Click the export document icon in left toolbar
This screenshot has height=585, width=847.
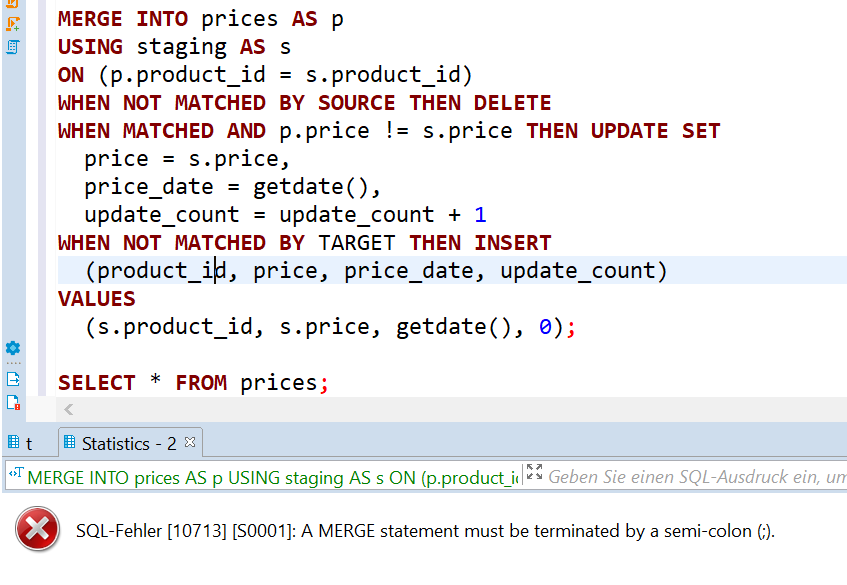[x=13, y=378]
